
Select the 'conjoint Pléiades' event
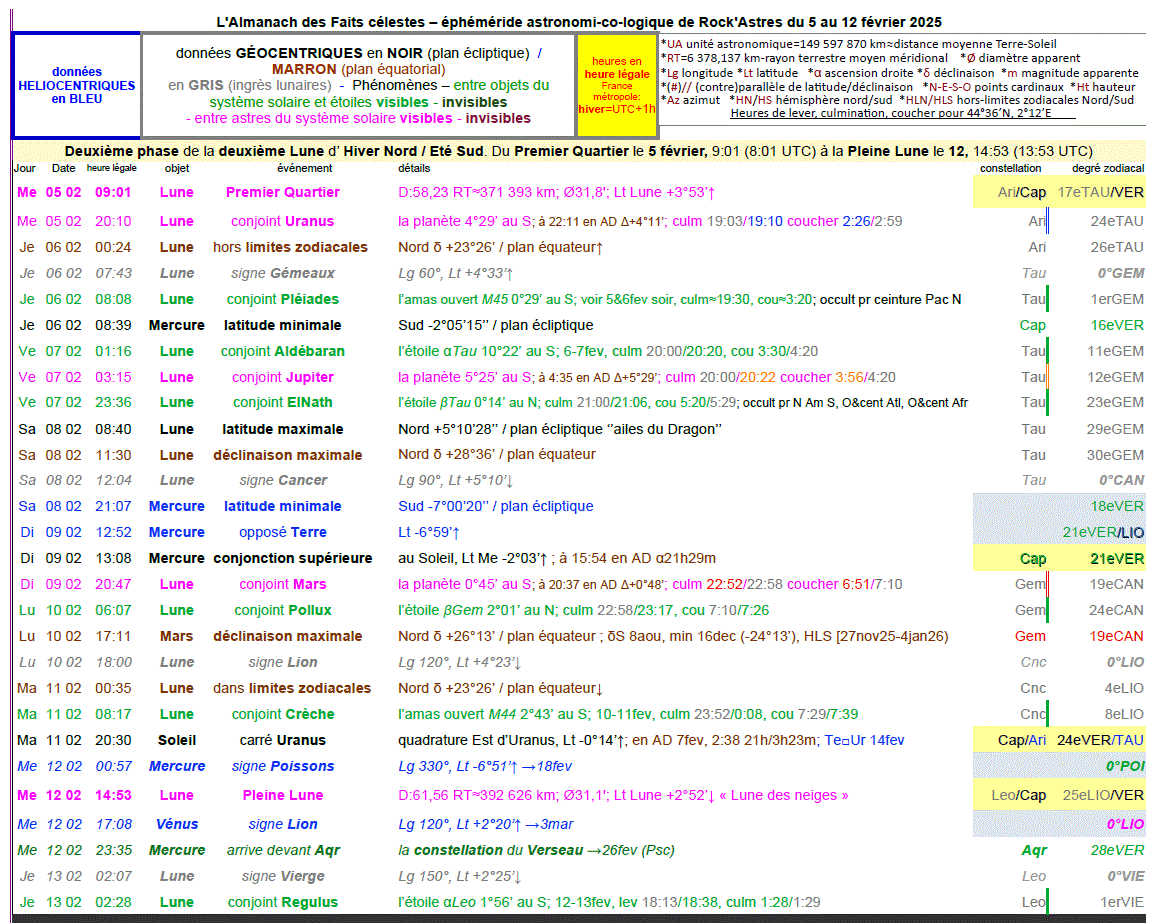tap(283, 299)
